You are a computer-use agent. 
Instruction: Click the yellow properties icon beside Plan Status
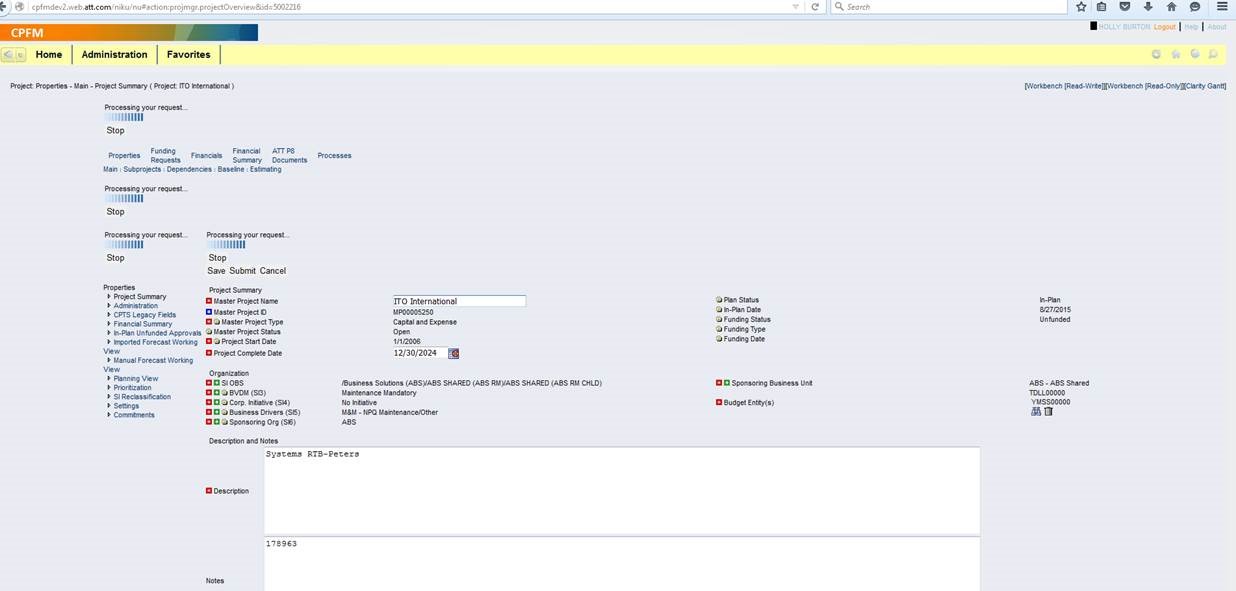click(719, 299)
